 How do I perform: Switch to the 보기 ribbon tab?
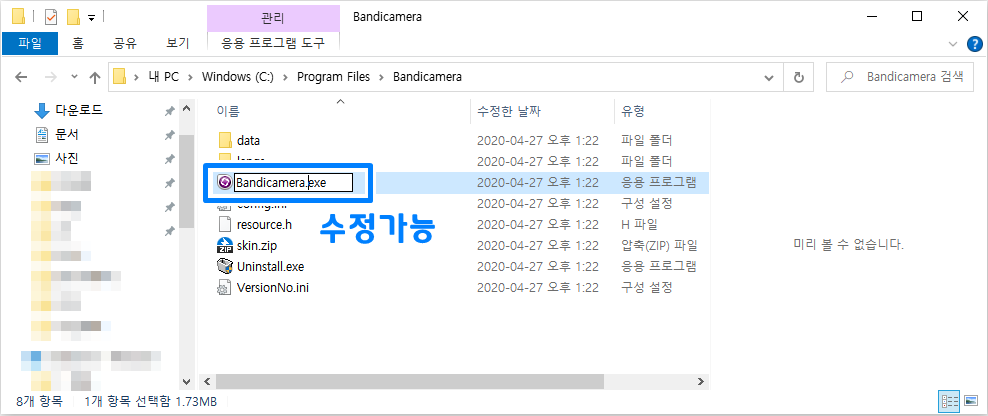pos(177,43)
